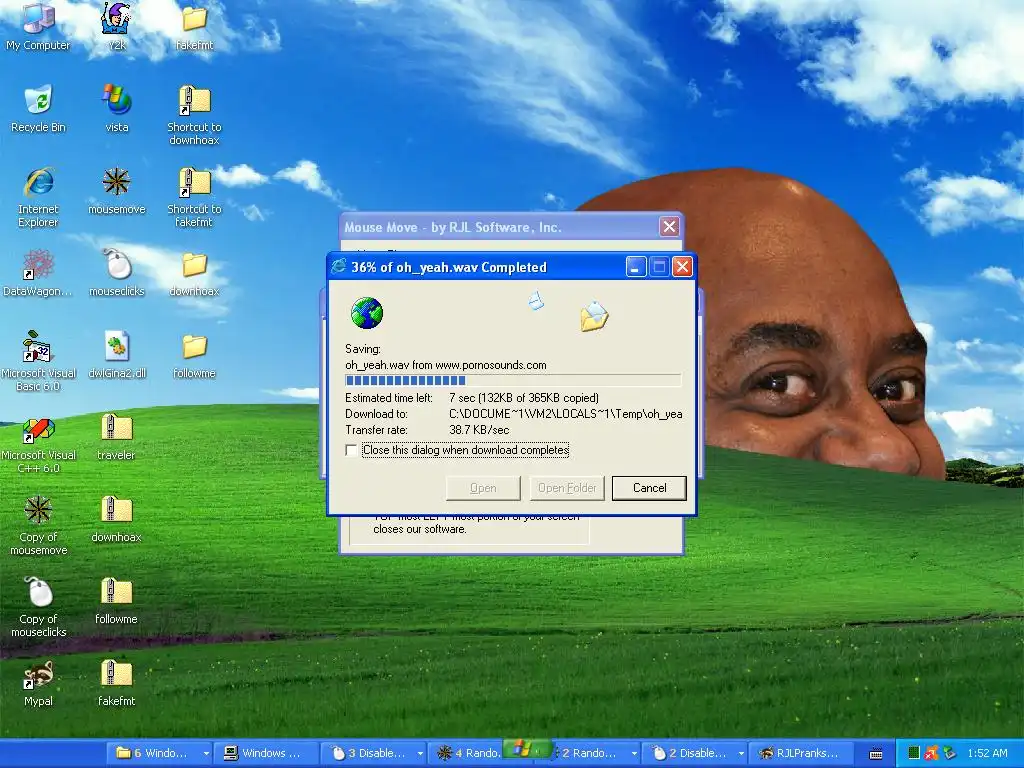The width and height of the screenshot is (1024, 768).
Task: Expand the 3 Disable... taskbar group arrow
Action: [x=420, y=753]
